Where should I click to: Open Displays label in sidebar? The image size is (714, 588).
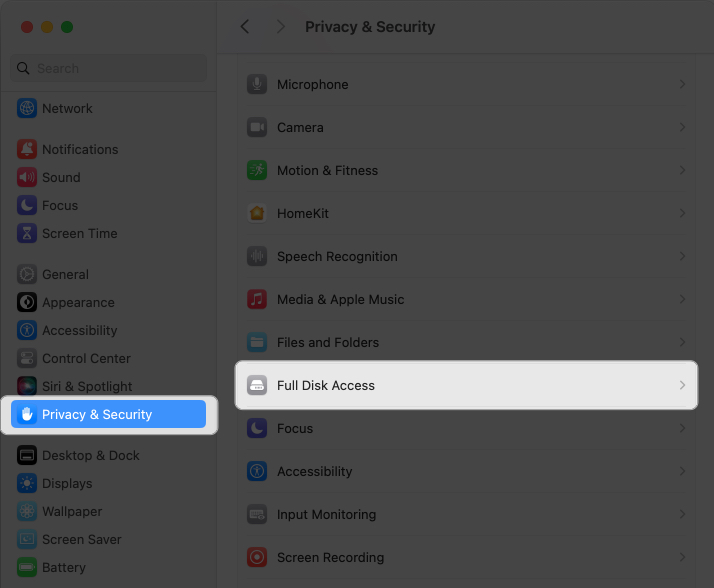pos(67,483)
